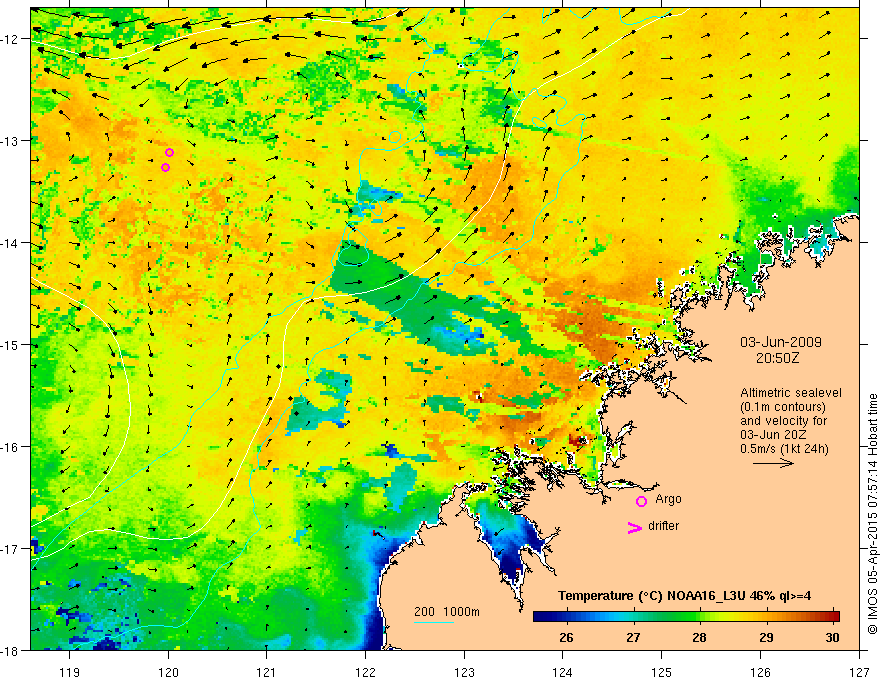The width and height of the screenshot is (880, 680).
Task: Click the 'Argo' legend label
Action: [668, 499]
